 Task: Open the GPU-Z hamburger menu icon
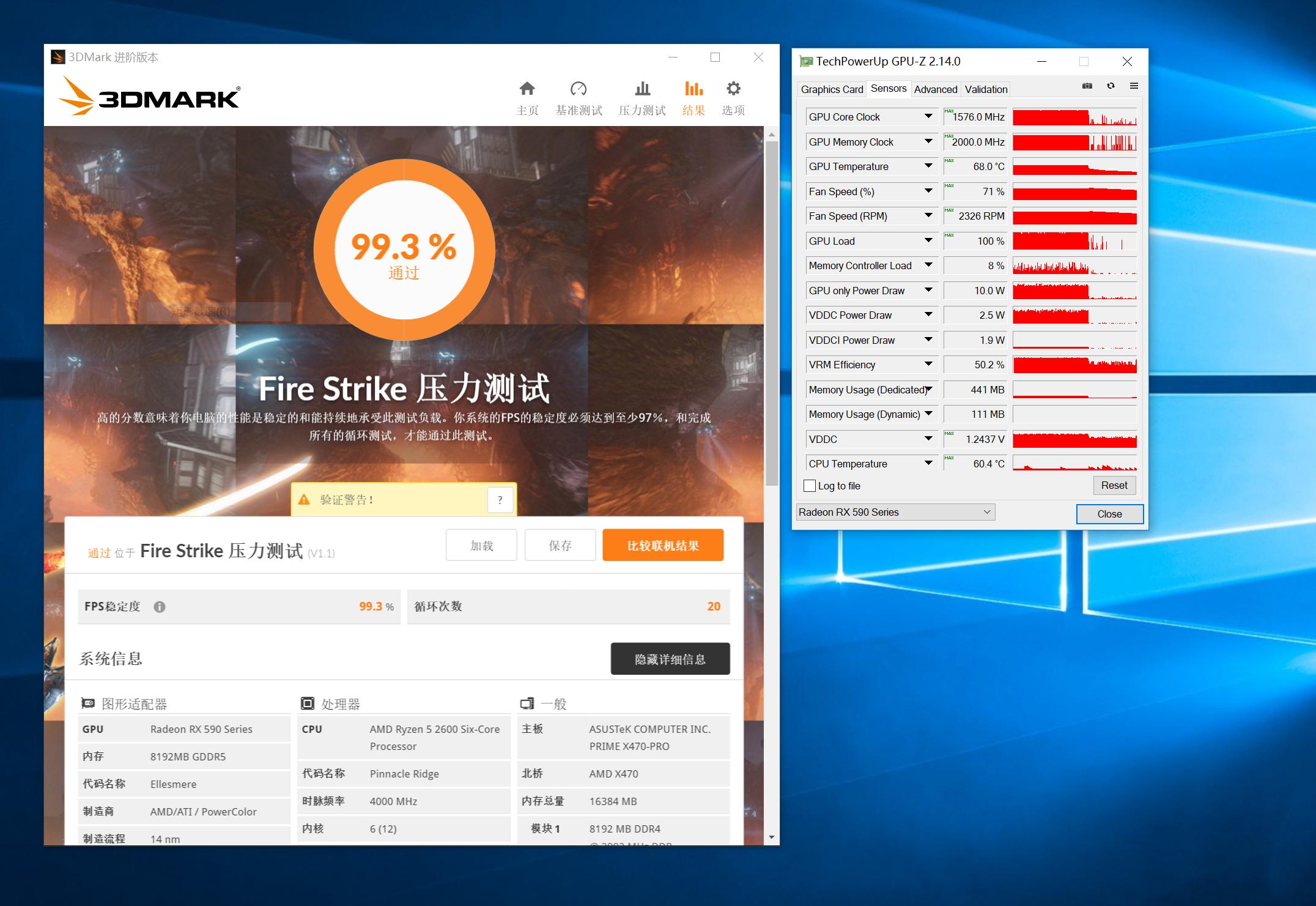point(1134,86)
